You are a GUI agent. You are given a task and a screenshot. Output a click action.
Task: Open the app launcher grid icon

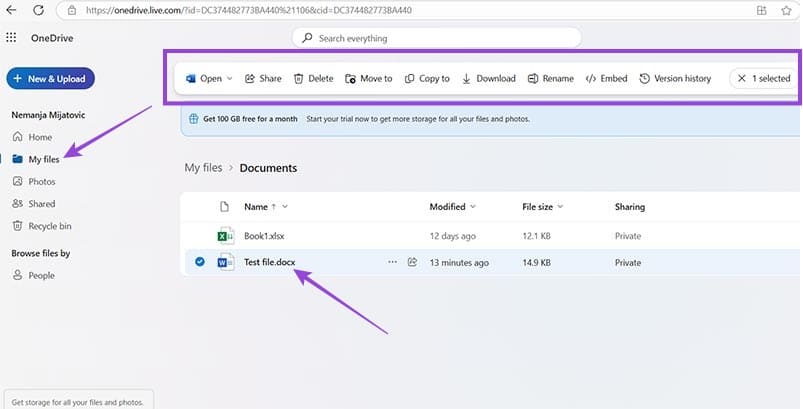point(11,38)
